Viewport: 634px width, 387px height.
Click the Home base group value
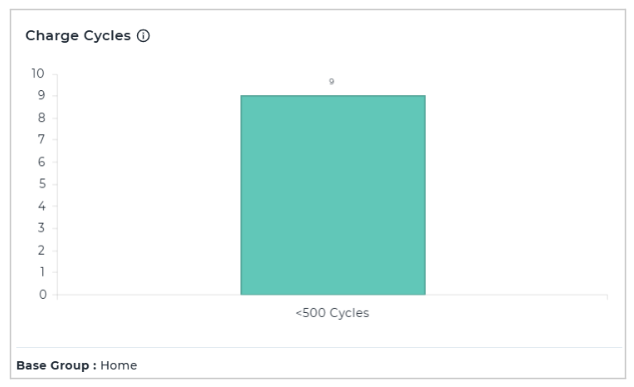pyautogui.click(x=118, y=365)
